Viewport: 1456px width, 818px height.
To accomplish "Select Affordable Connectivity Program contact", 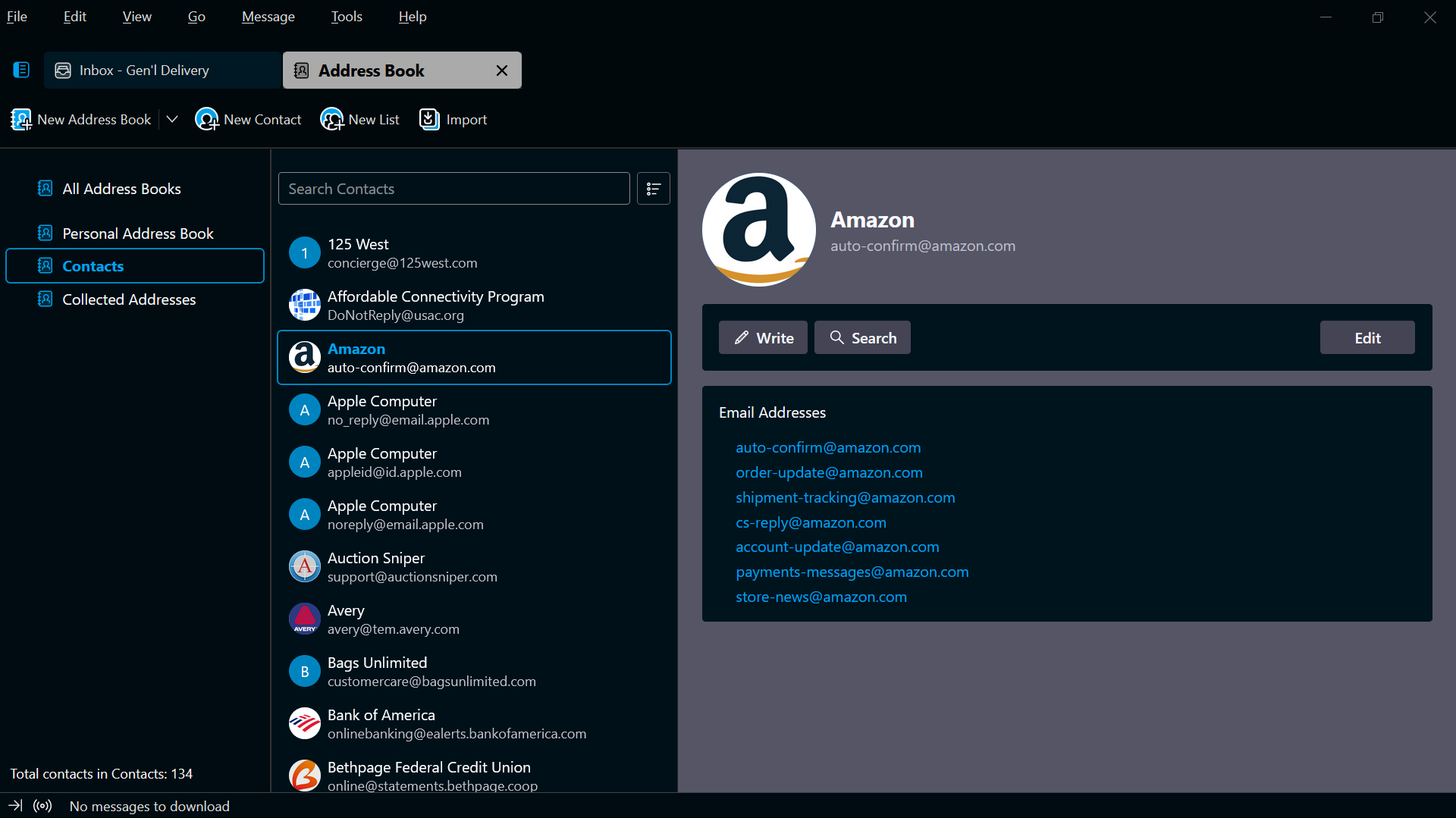I will point(474,306).
